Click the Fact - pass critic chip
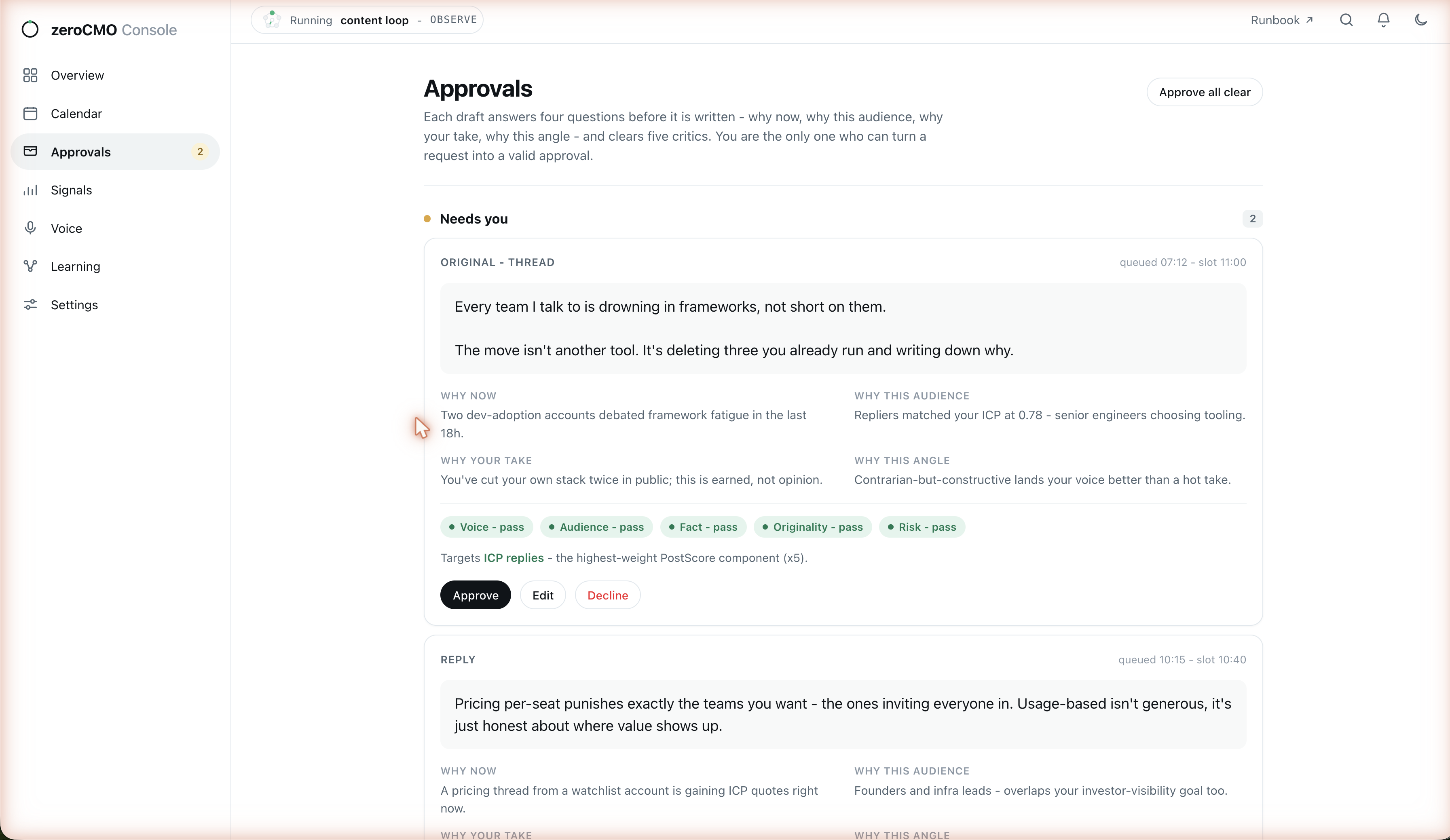Viewport: 1450px width, 840px height. (x=703, y=526)
